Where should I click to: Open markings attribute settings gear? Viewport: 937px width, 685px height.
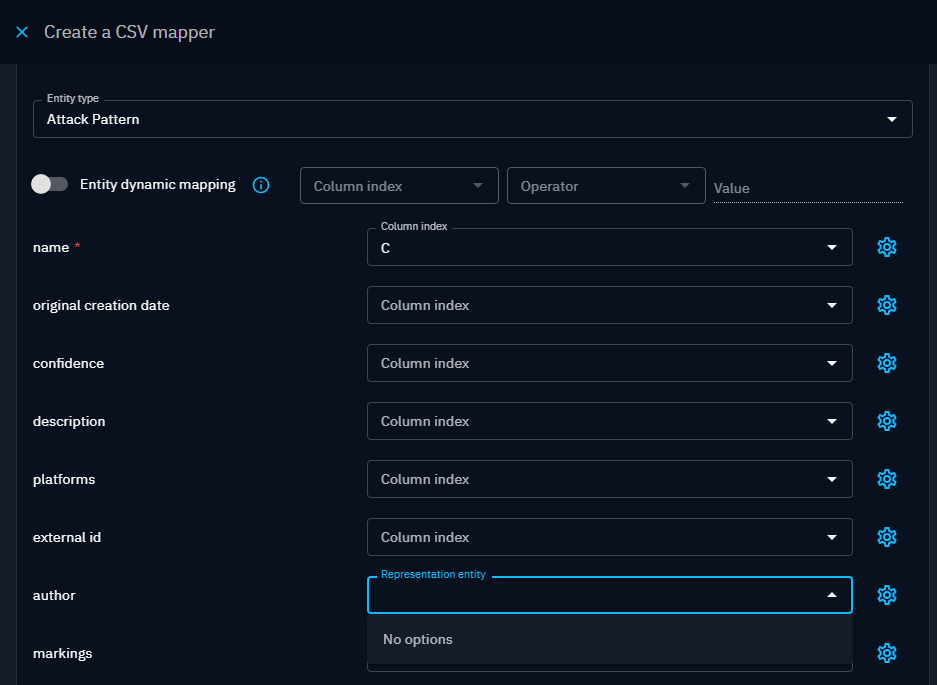pyautogui.click(x=886, y=653)
